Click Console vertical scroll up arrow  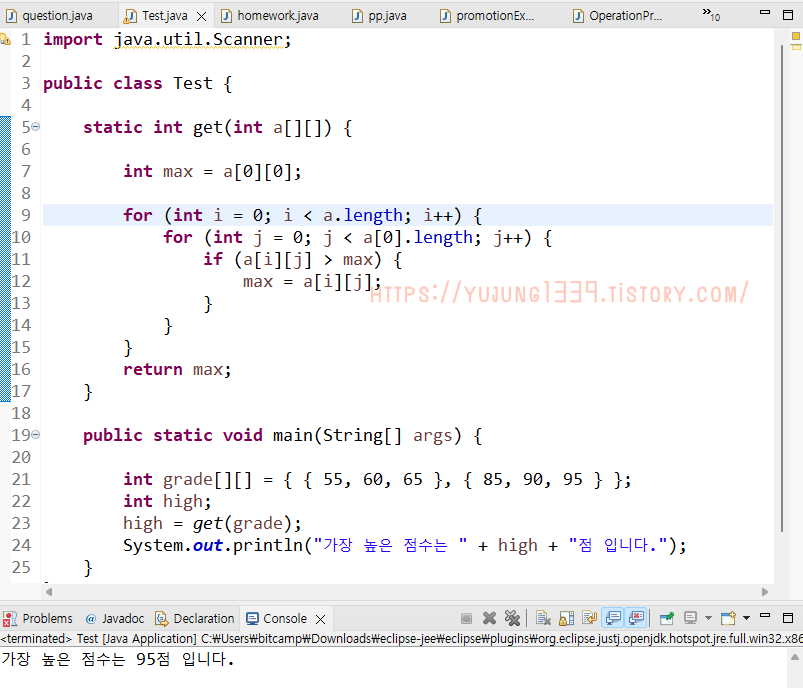pyautogui.click(x=795, y=657)
